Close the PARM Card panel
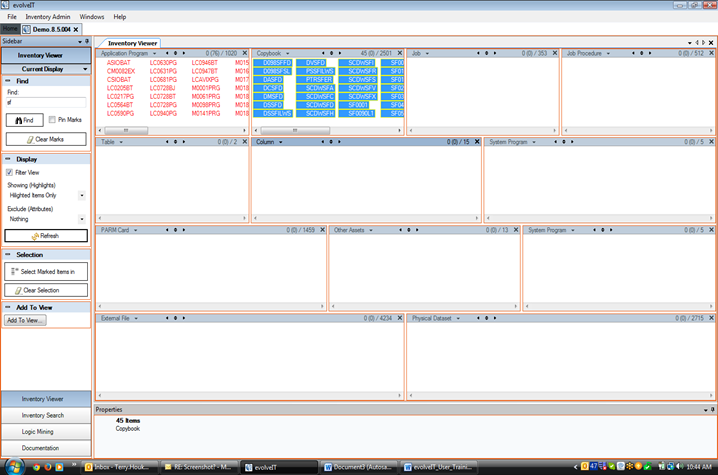Image resolution: width=718 pixels, height=475 pixels. pos(322,230)
